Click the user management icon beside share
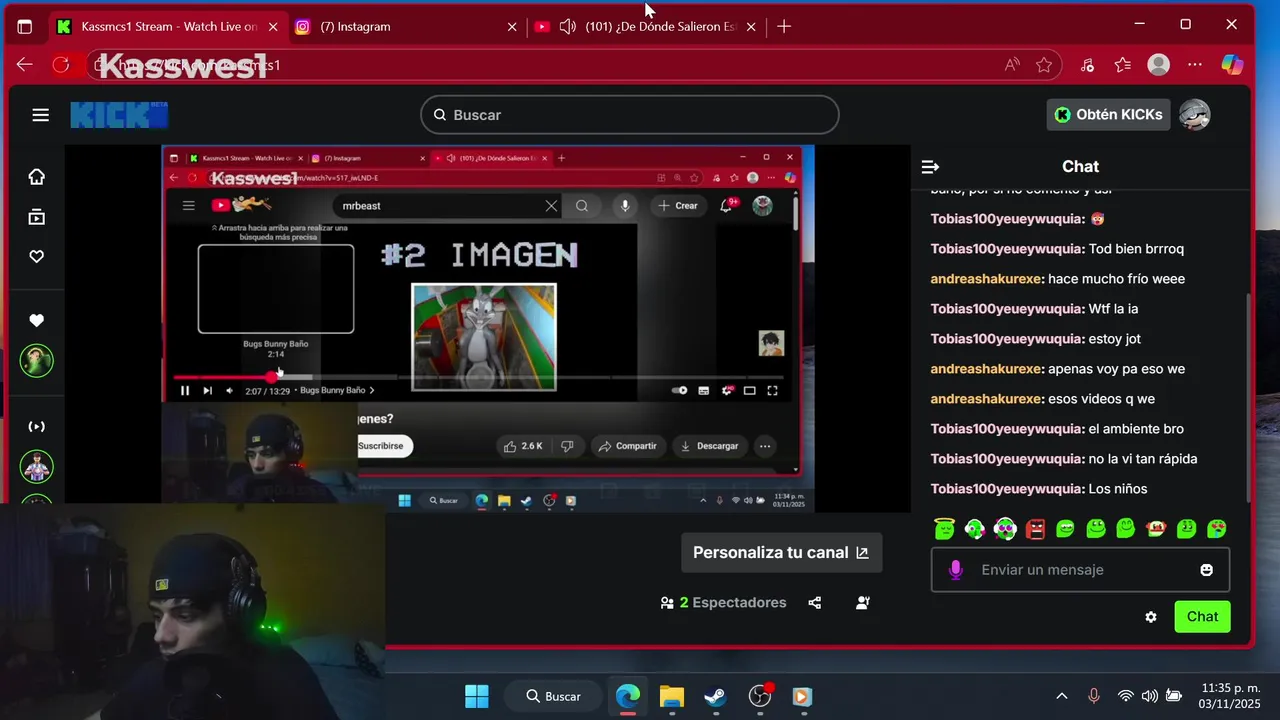1280x720 pixels. pos(863,603)
